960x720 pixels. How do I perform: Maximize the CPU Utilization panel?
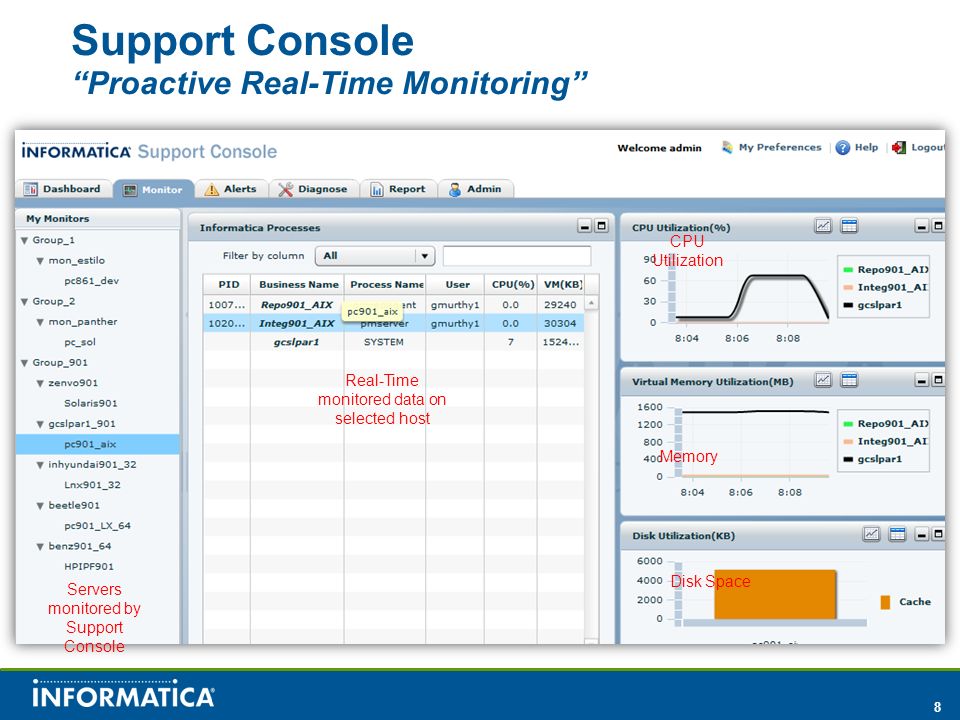click(937, 226)
